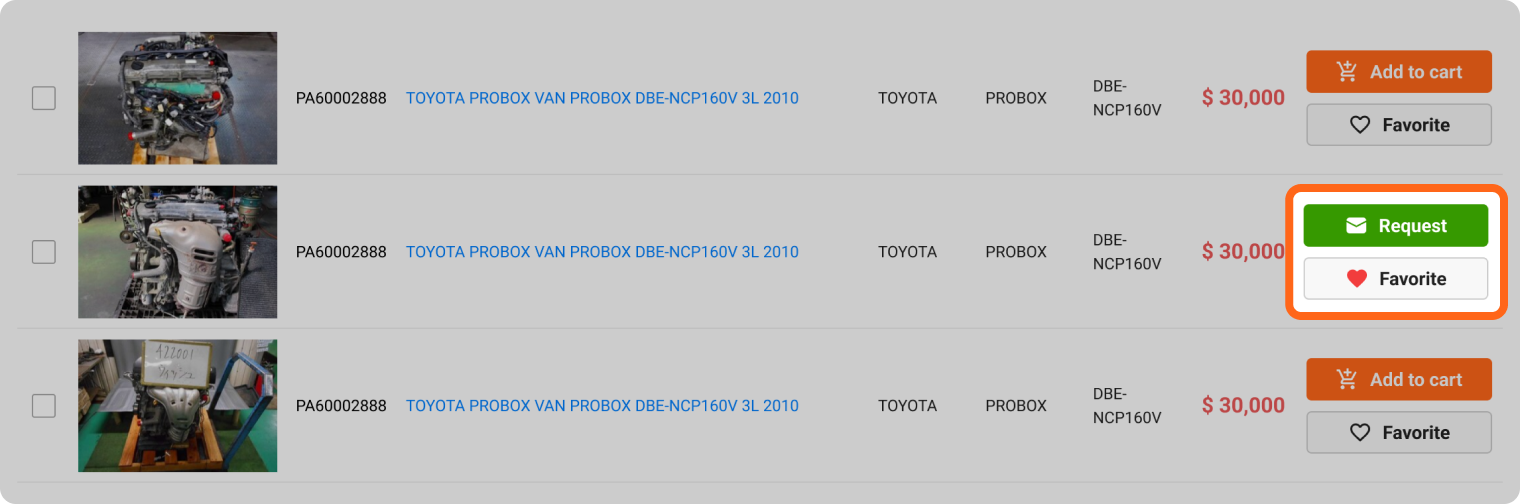Click the outline heart icon in the first row
The width and height of the screenshot is (1520, 504).
[1359, 125]
